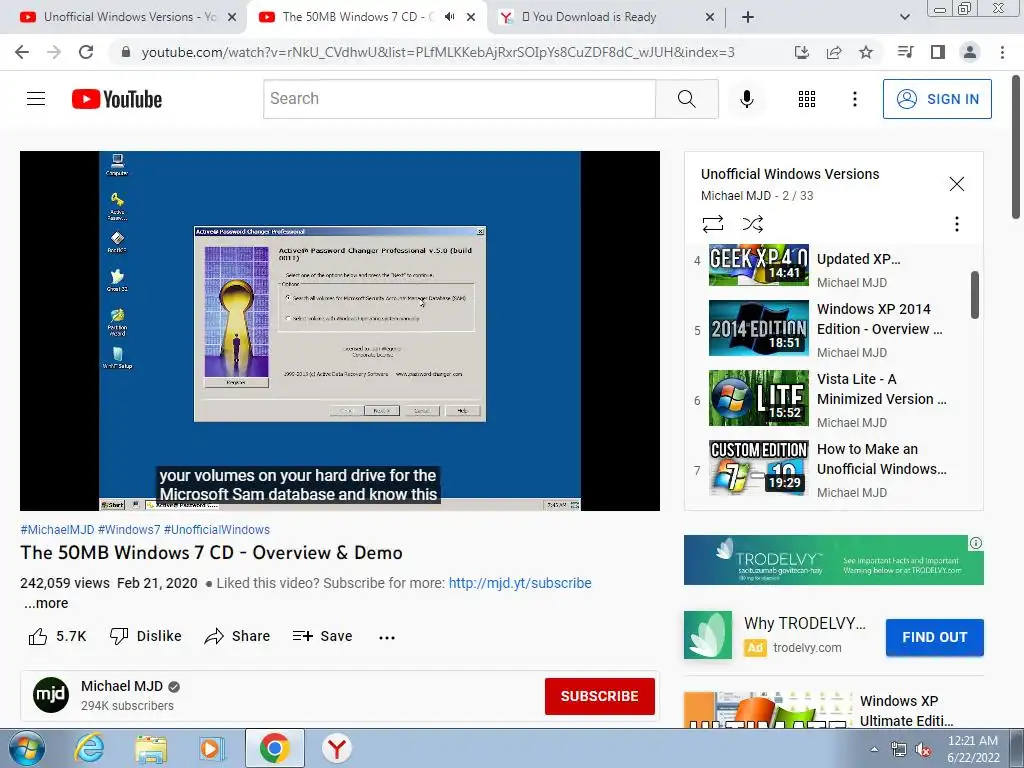This screenshot has width=1024, height=768.
Task: Open Windows Explorer from taskbar
Action: point(151,748)
